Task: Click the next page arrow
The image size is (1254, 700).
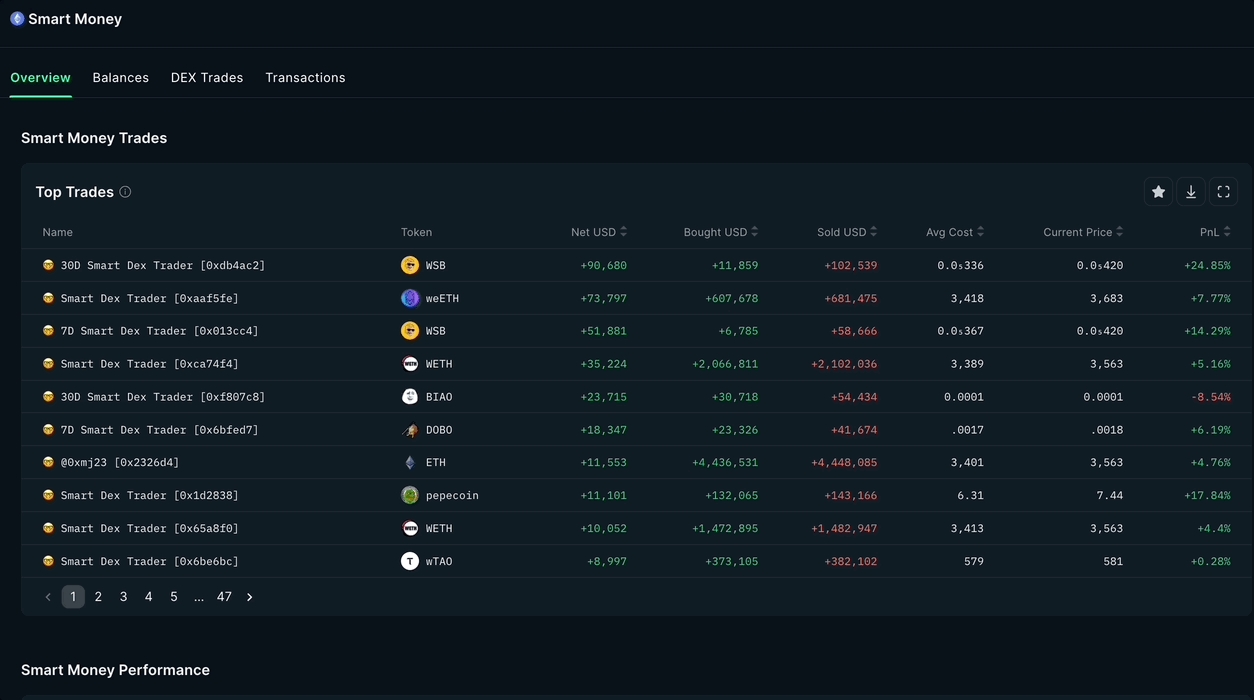Action: click(250, 597)
